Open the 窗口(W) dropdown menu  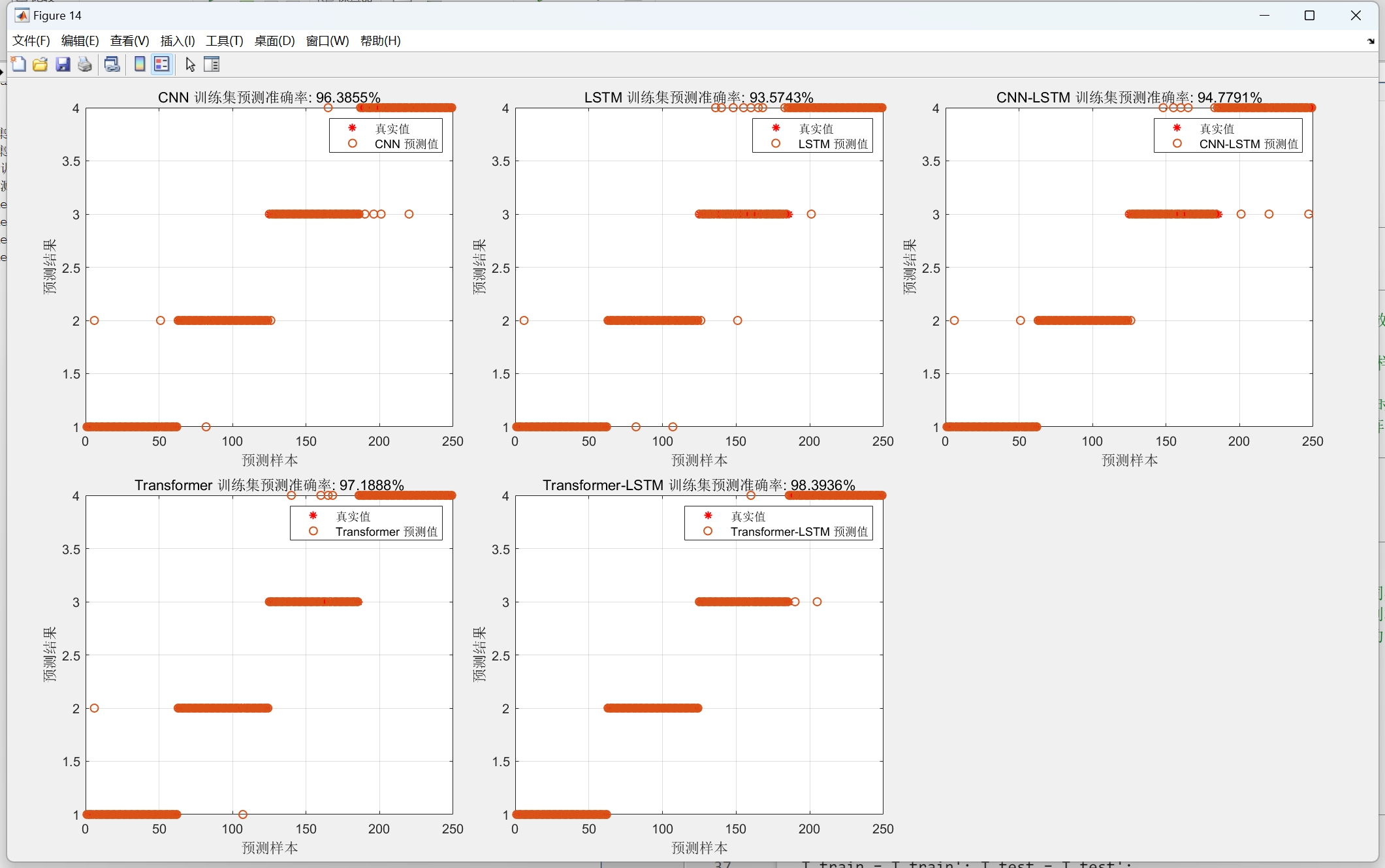(x=326, y=40)
